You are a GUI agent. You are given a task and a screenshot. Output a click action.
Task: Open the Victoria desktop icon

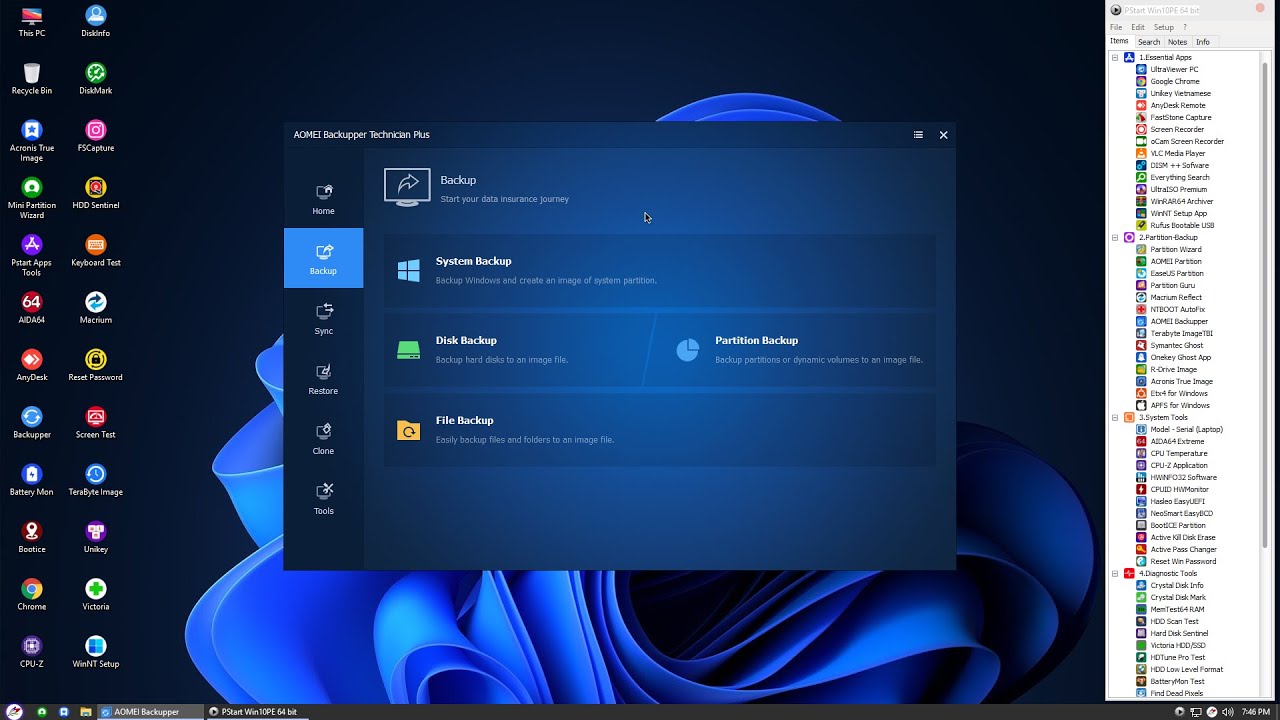point(96,595)
